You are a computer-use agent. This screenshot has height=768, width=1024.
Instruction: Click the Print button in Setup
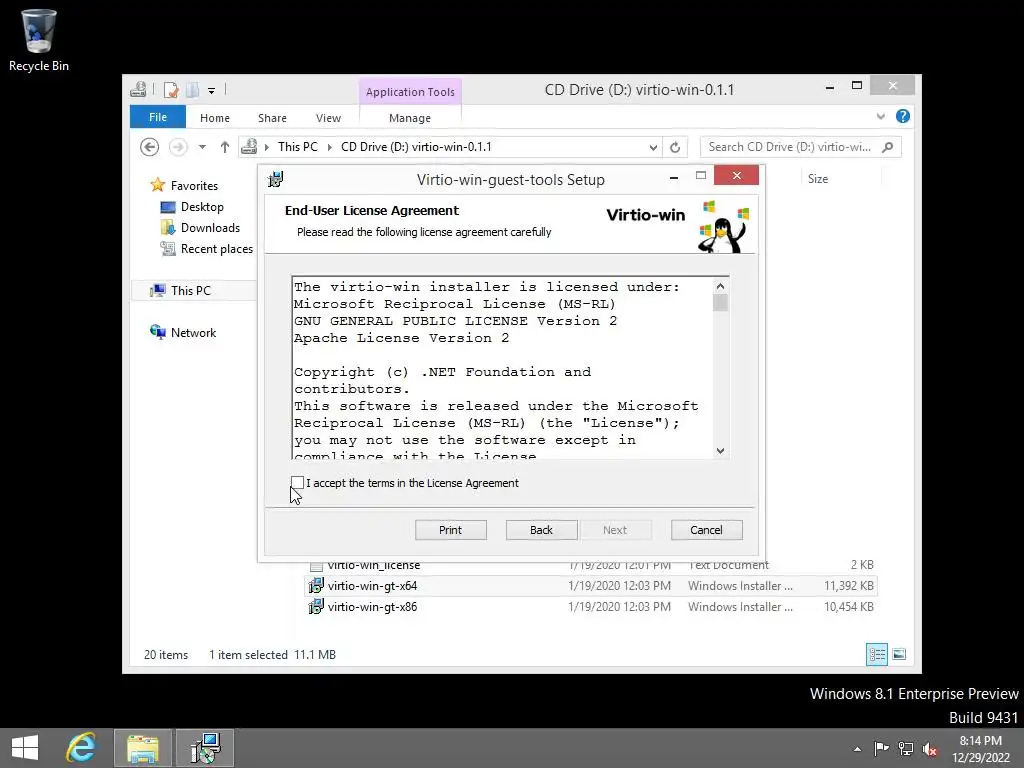click(x=451, y=530)
